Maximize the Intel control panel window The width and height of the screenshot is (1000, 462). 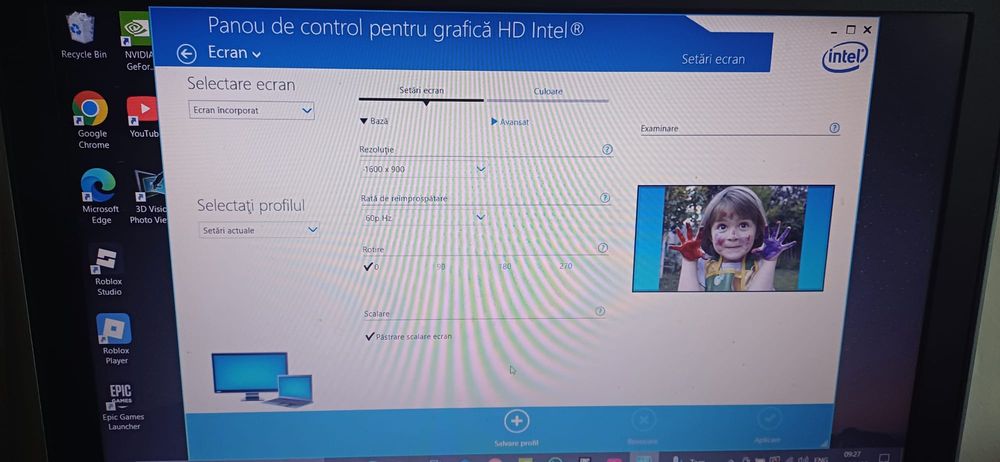point(851,29)
